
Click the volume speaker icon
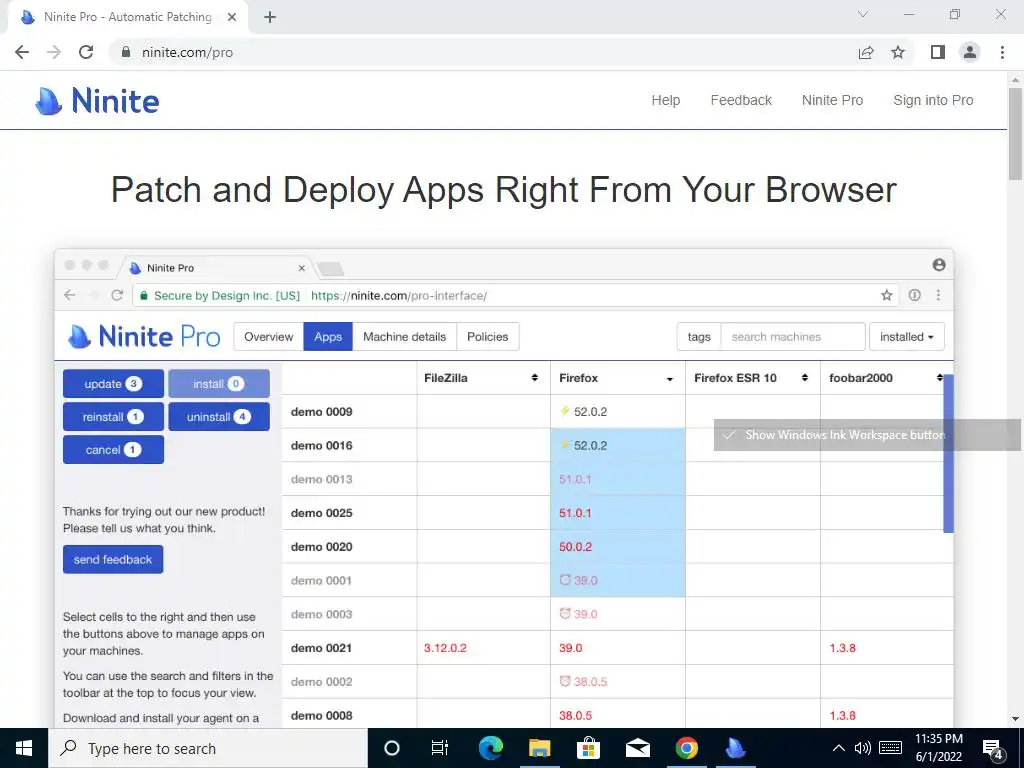863,748
